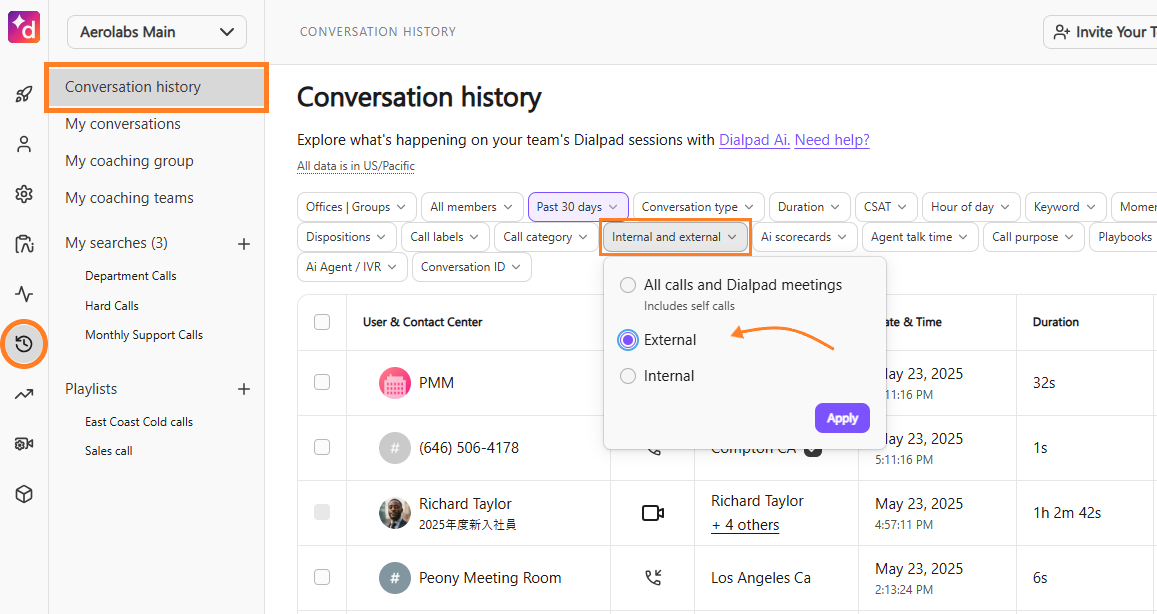1157x614 pixels.
Task: Click the Dialpad logo icon
Action: [x=24, y=27]
